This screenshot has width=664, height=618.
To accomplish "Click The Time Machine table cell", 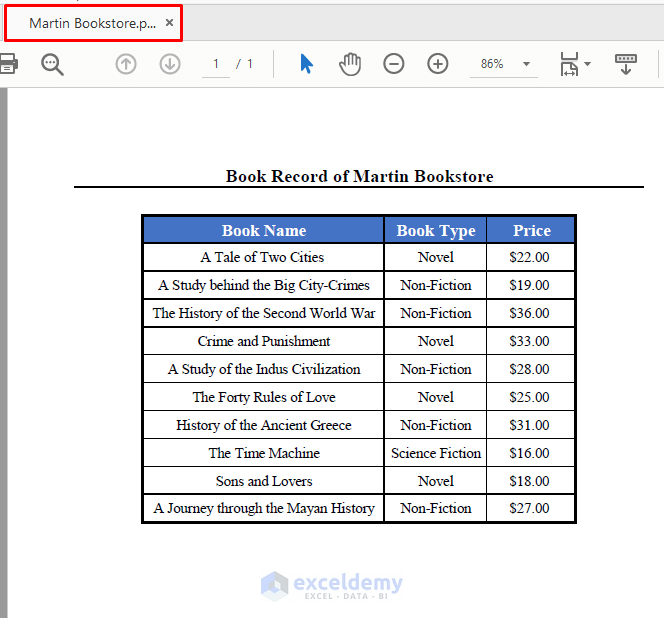I will pyautogui.click(x=263, y=453).
